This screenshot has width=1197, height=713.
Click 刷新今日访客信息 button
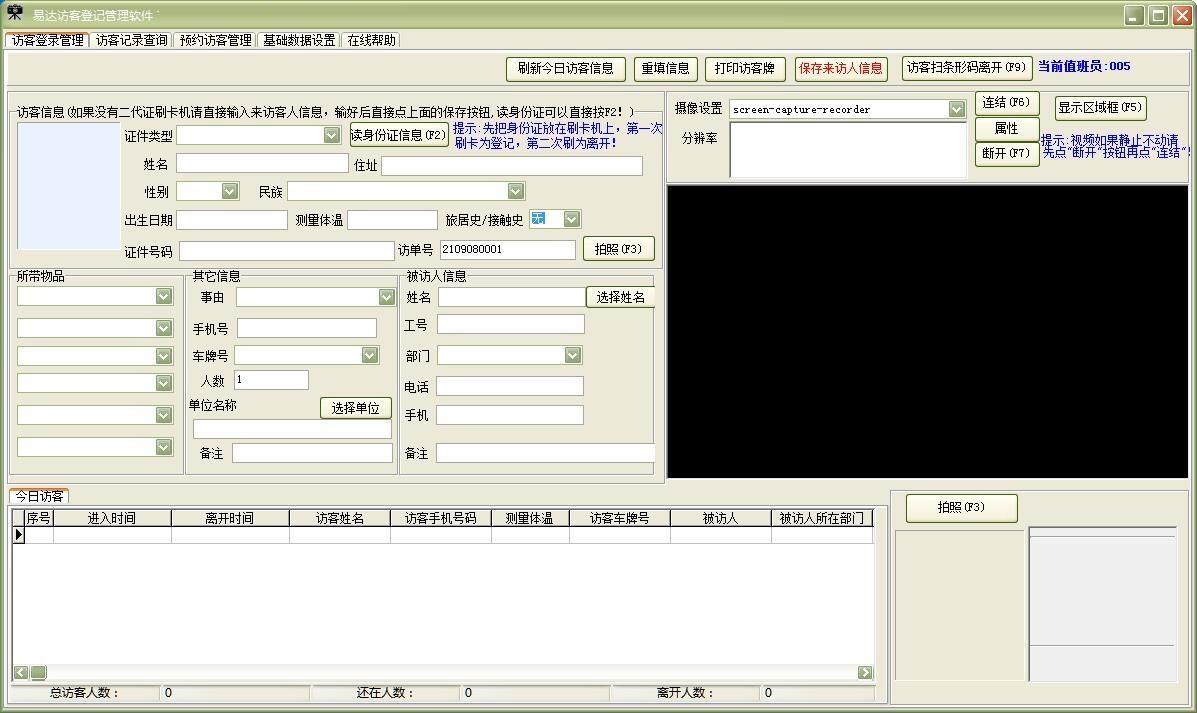(x=566, y=68)
